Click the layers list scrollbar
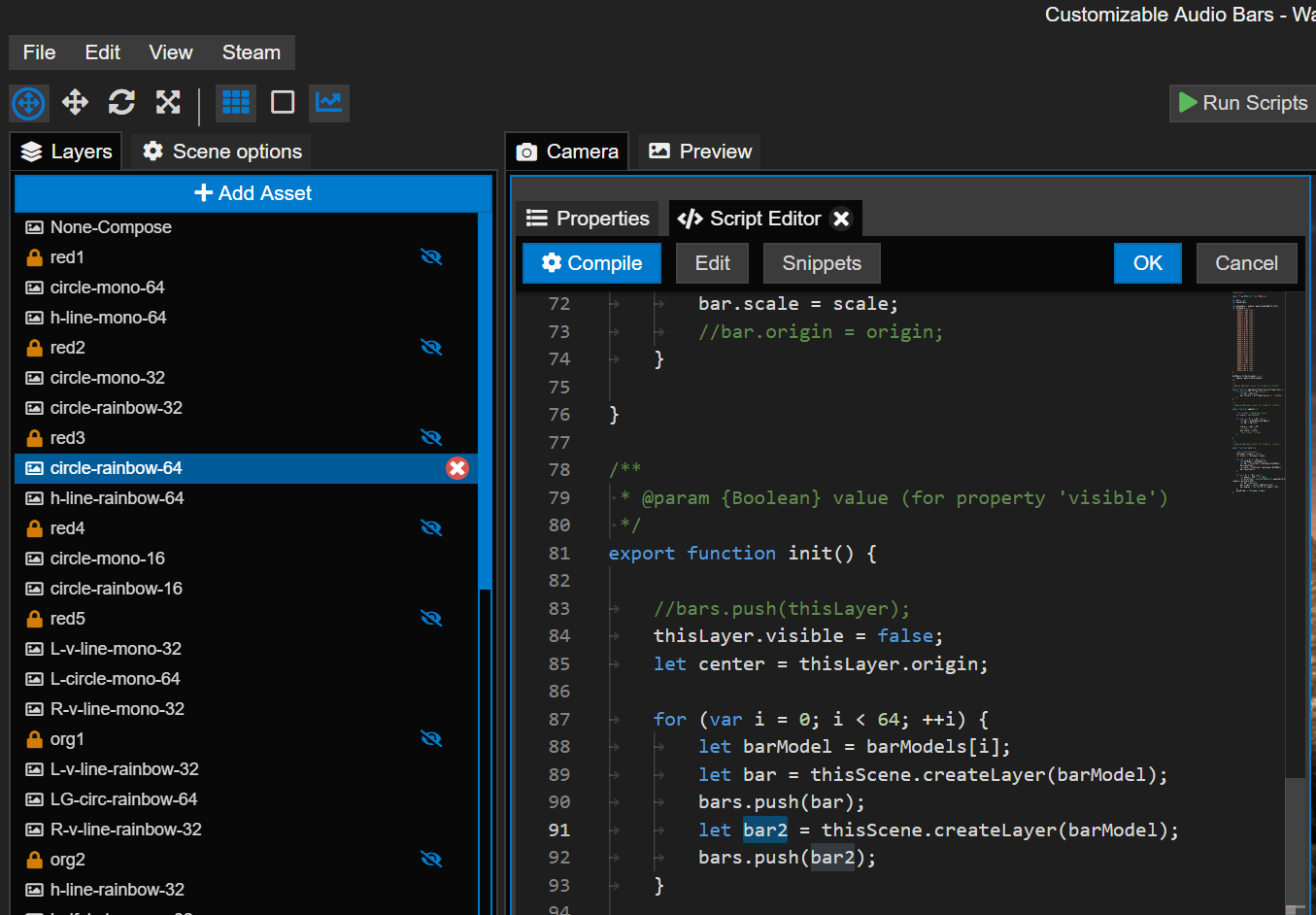1316x915 pixels. pyautogui.click(x=486, y=400)
